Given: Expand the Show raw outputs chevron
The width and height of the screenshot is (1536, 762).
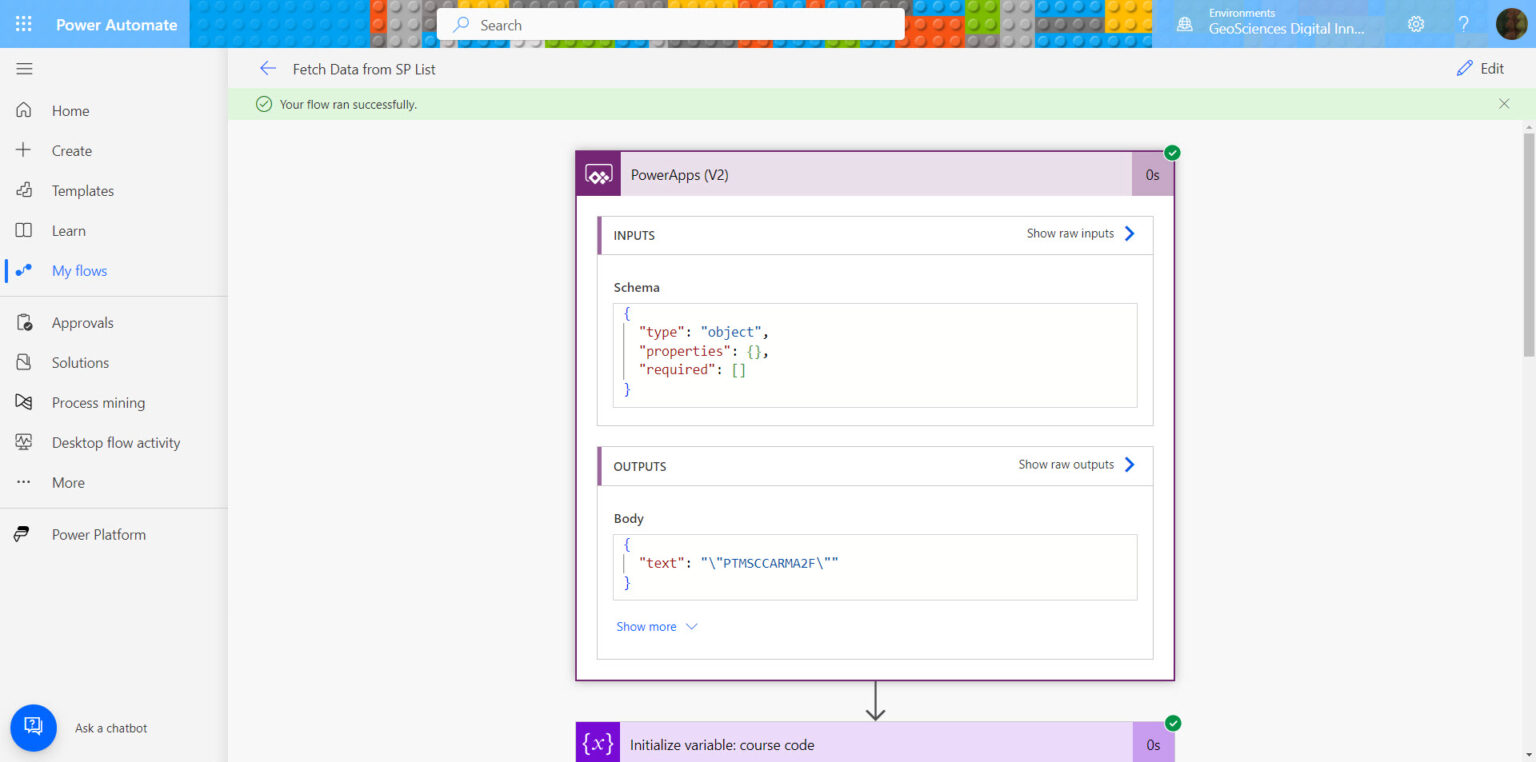Looking at the screenshot, I should [x=1129, y=464].
